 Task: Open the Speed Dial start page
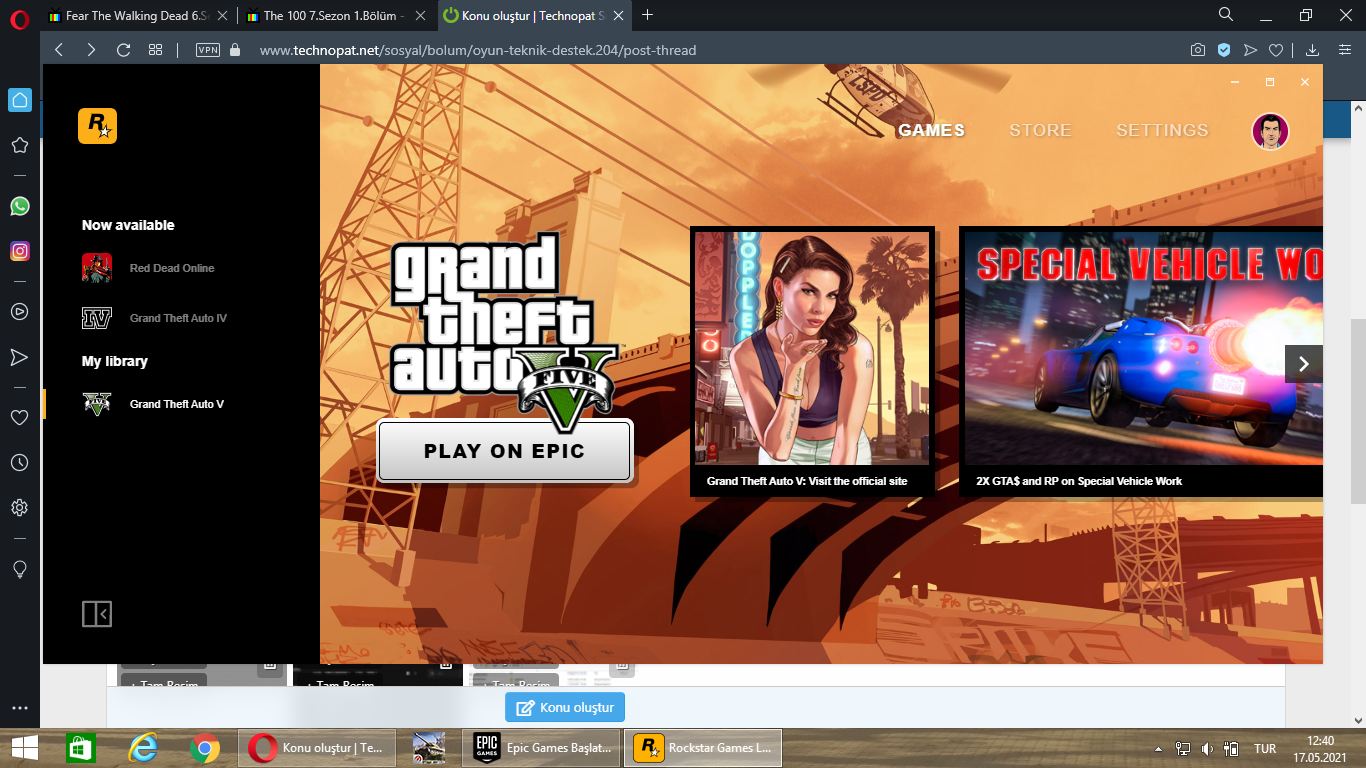coord(155,50)
